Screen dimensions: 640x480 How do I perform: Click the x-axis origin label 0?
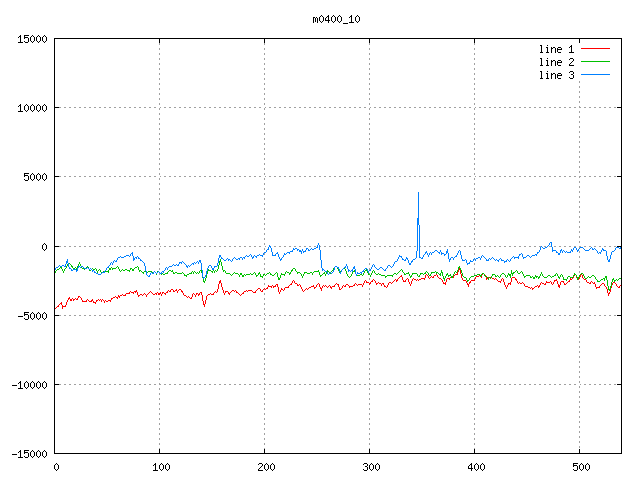(56, 467)
